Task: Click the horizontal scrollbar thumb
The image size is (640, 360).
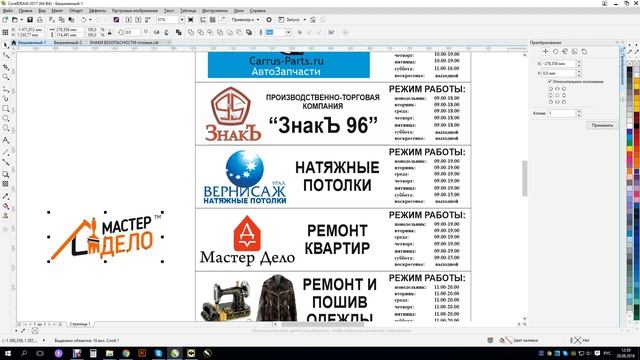Action: tap(322, 324)
